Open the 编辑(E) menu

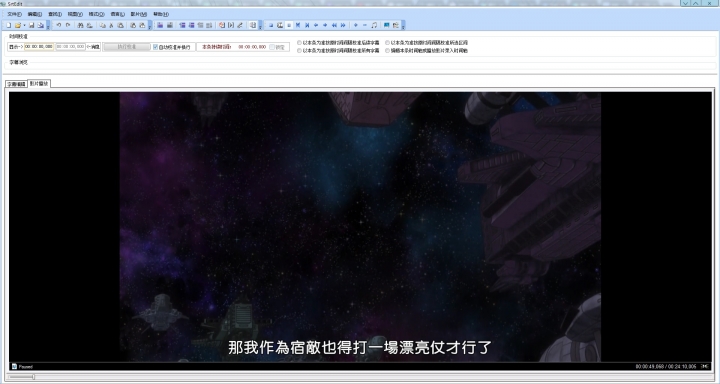click(x=34, y=14)
